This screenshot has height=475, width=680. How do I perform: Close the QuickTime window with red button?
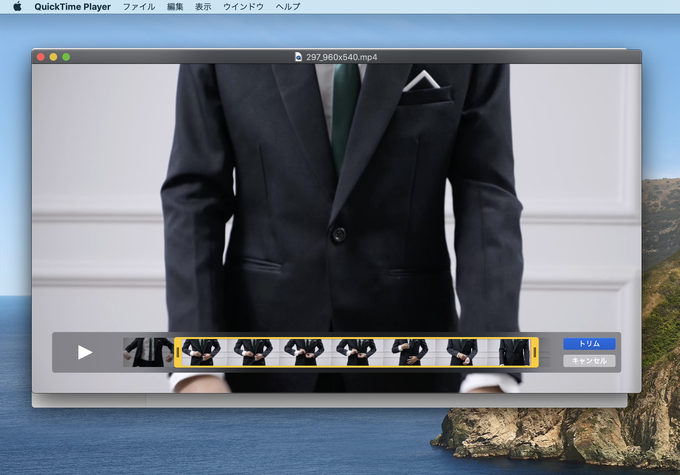41,57
